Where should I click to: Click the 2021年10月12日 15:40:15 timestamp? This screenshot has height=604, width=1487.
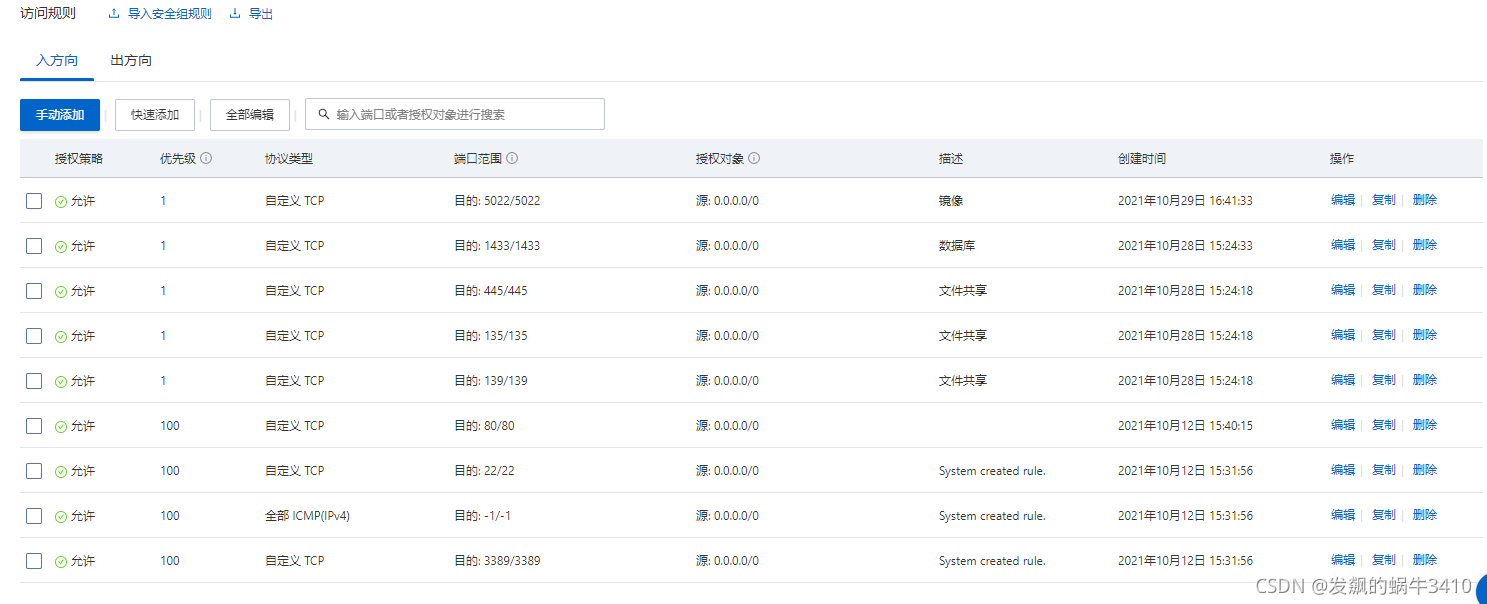tap(1185, 426)
